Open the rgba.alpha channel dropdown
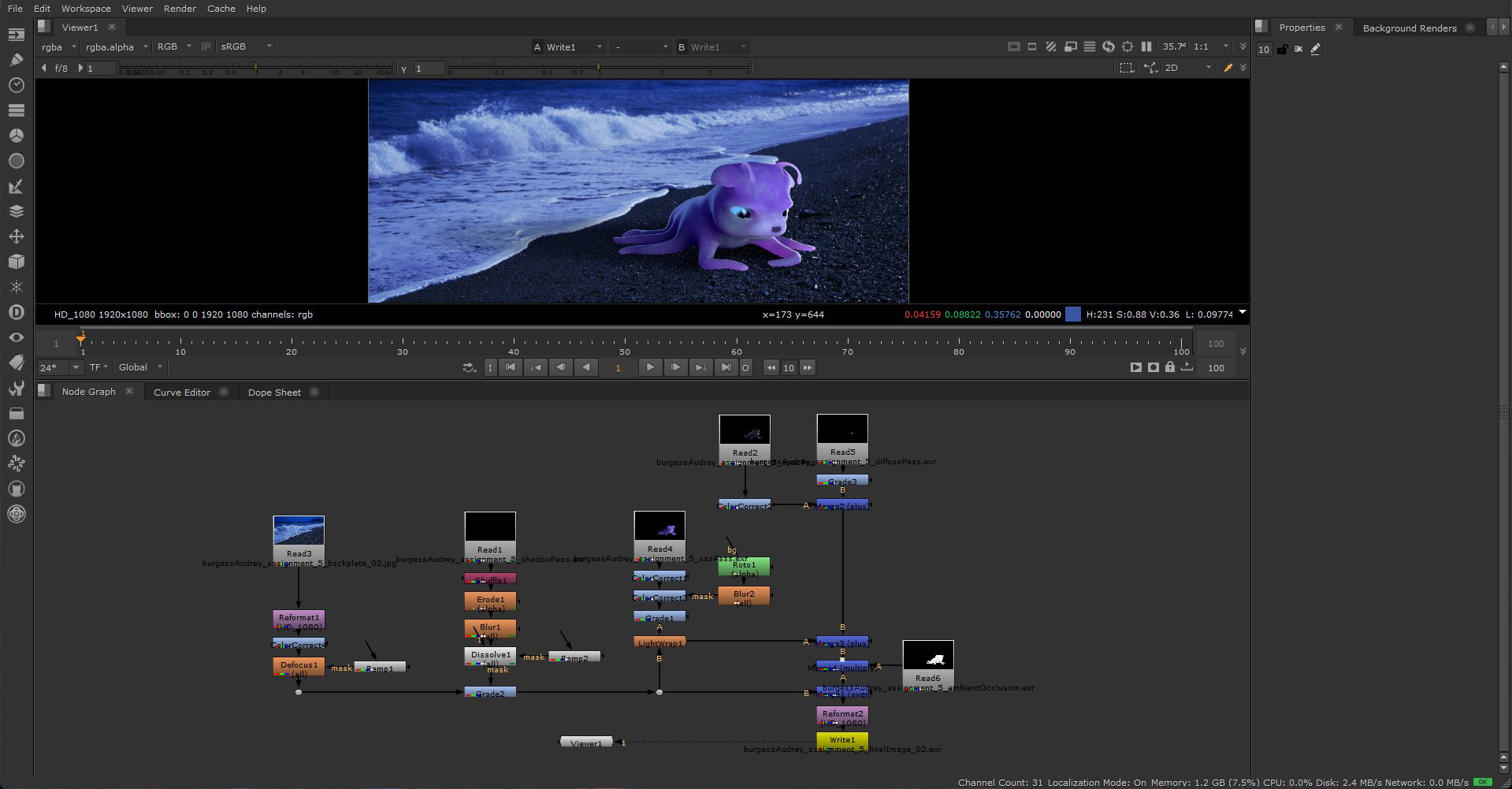 click(x=117, y=47)
